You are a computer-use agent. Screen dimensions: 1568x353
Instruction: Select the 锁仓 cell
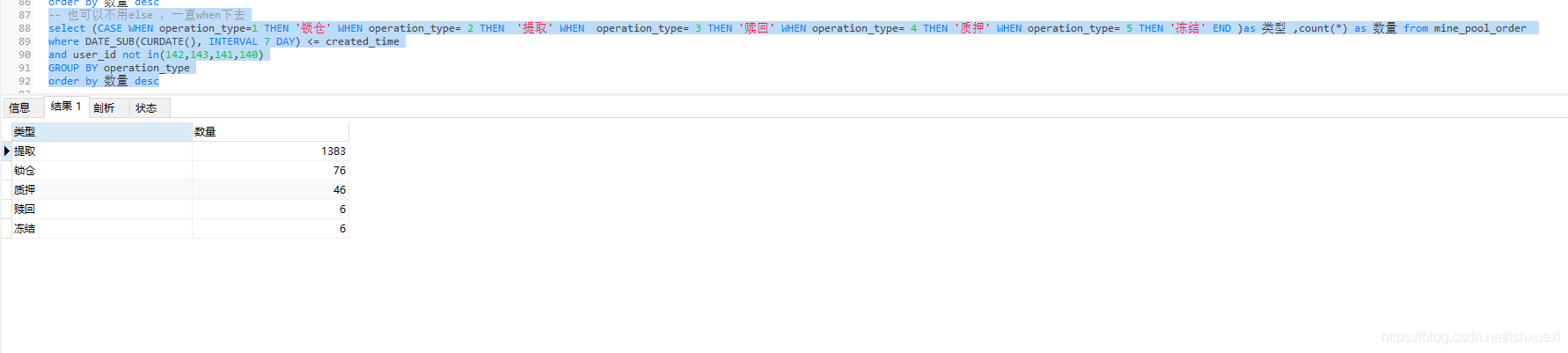[102, 171]
